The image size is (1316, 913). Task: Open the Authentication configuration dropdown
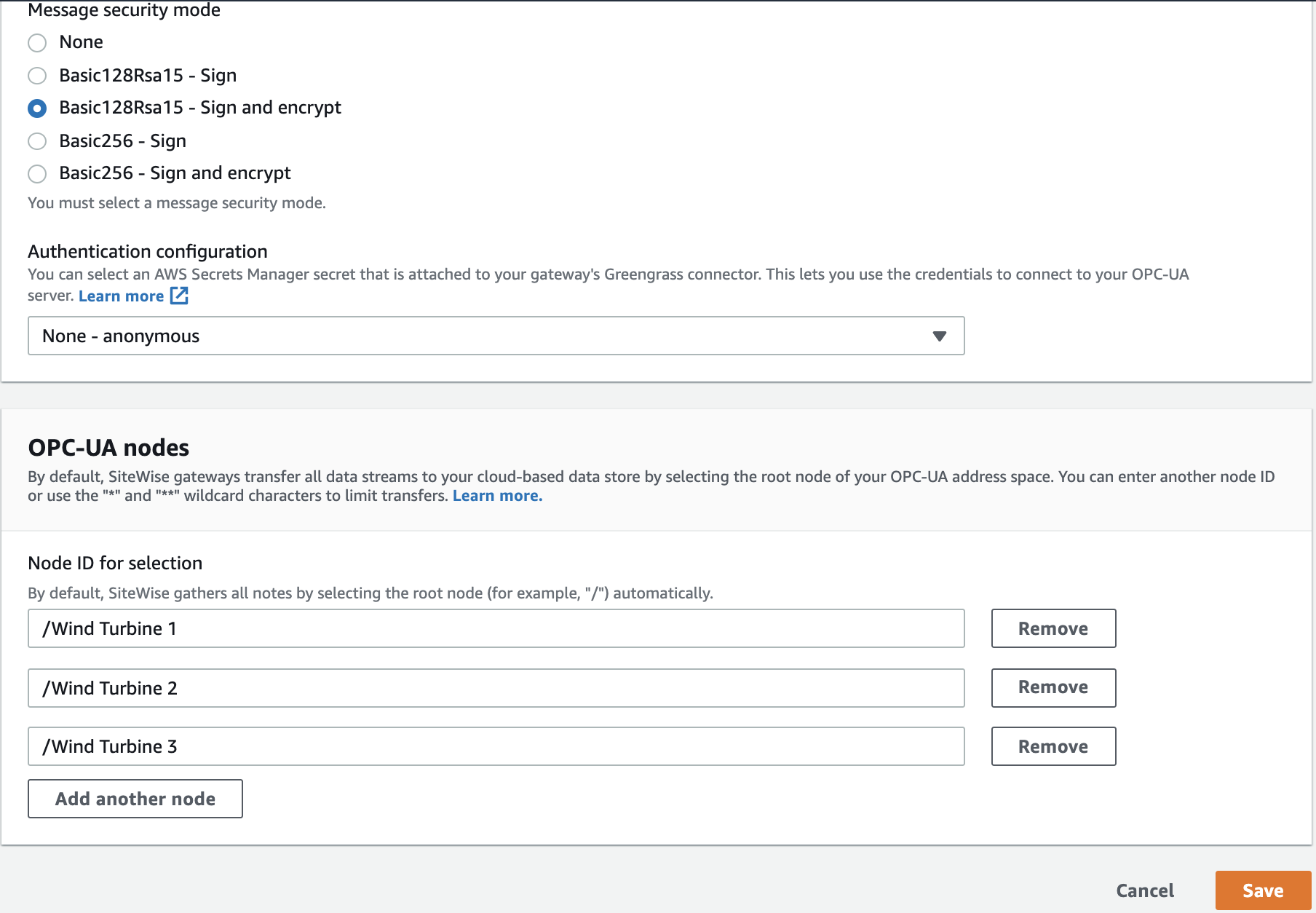[x=495, y=336]
